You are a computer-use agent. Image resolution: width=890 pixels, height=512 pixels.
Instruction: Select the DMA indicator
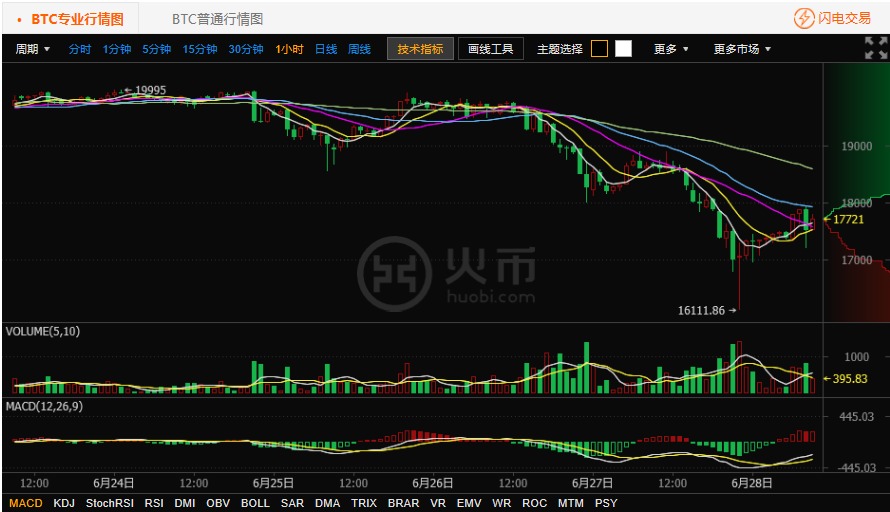[328, 503]
